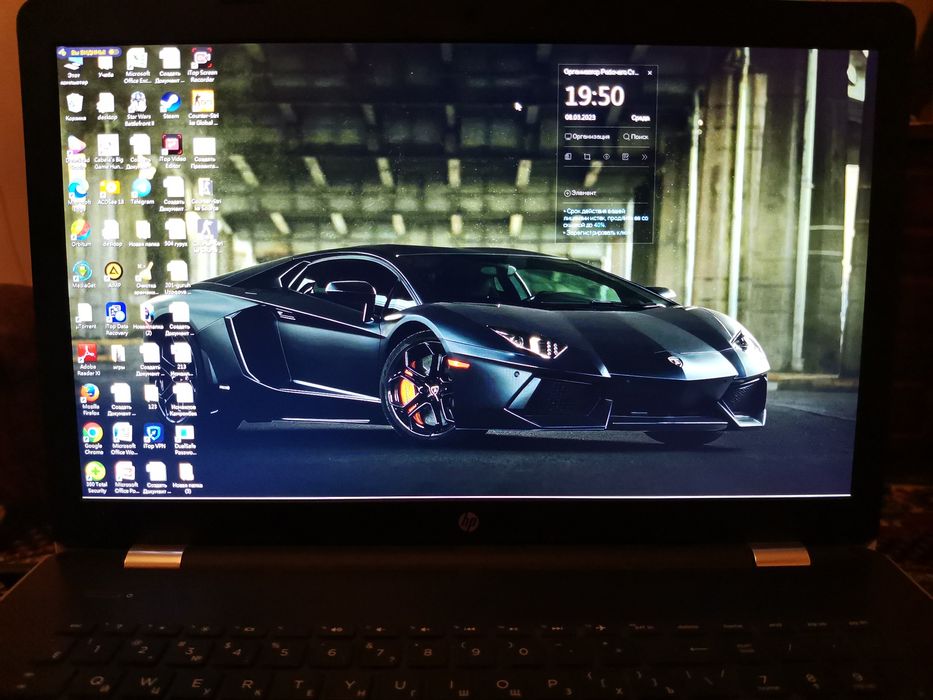Open Microsoft Office Word shortcut

coord(123,439)
